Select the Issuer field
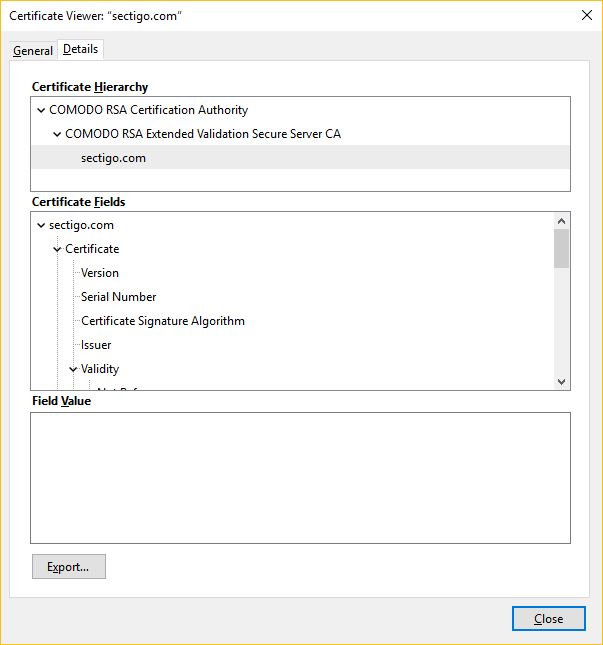Viewport: 603px width, 645px height. [x=96, y=345]
